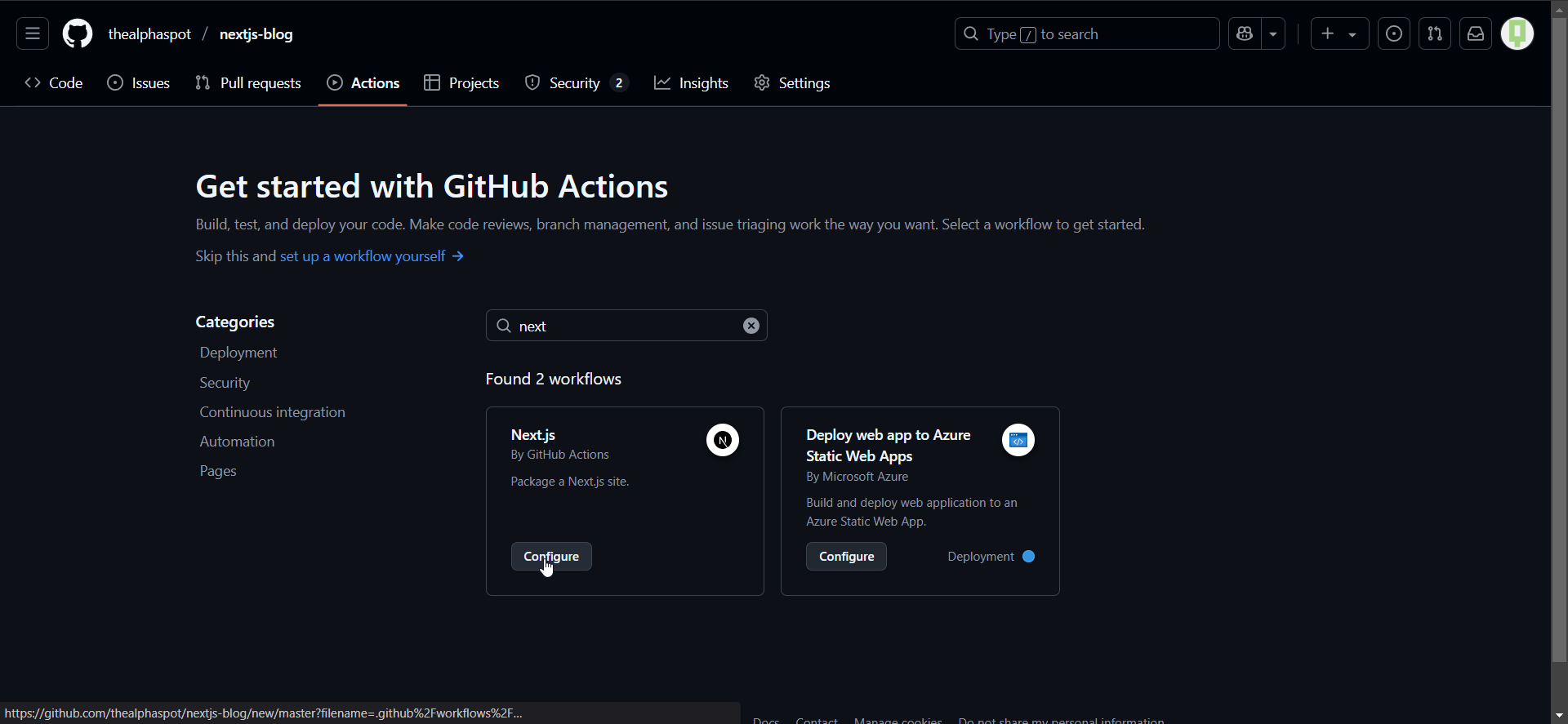Click set up a workflow yourself link

372,256
